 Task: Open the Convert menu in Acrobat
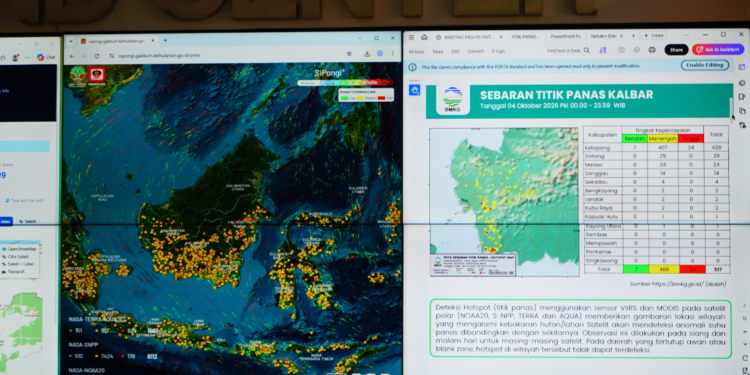pyautogui.click(x=475, y=52)
